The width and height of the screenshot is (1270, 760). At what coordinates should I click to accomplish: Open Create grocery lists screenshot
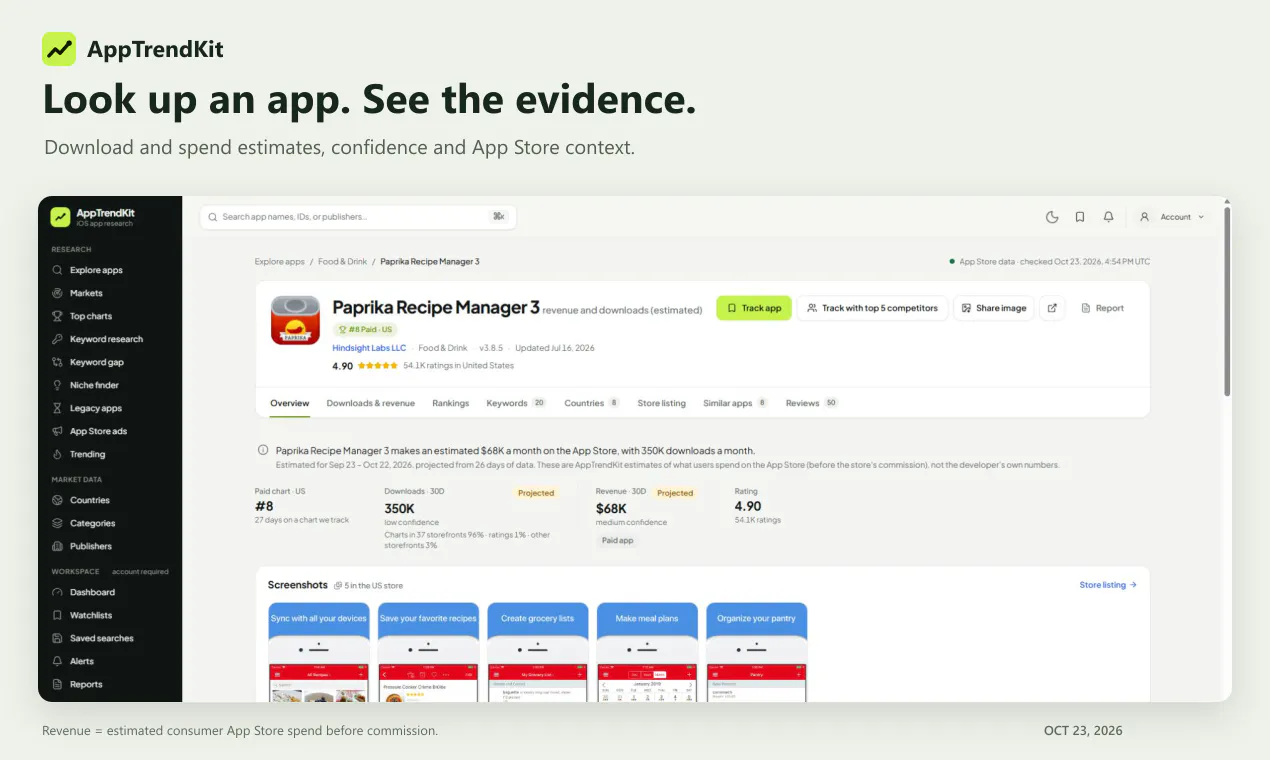[x=537, y=651]
